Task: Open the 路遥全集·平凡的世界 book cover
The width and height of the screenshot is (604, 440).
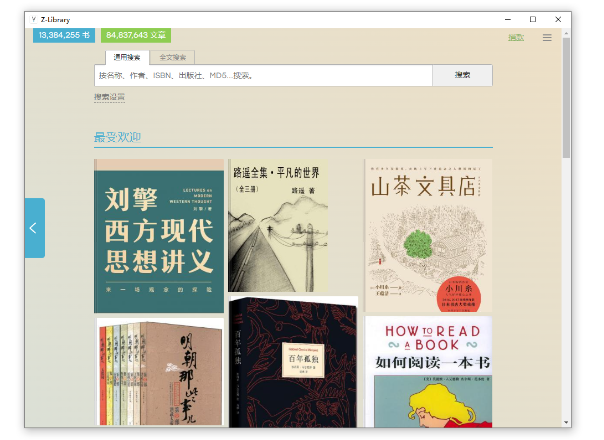Action: 278,226
